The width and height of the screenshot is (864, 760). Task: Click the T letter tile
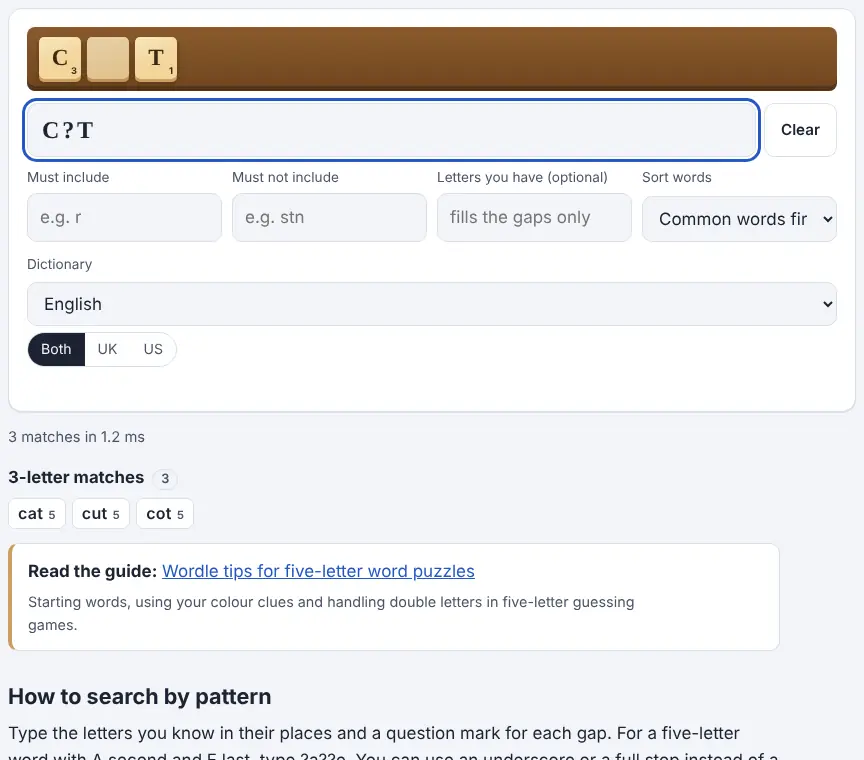(x=156, y=59)
